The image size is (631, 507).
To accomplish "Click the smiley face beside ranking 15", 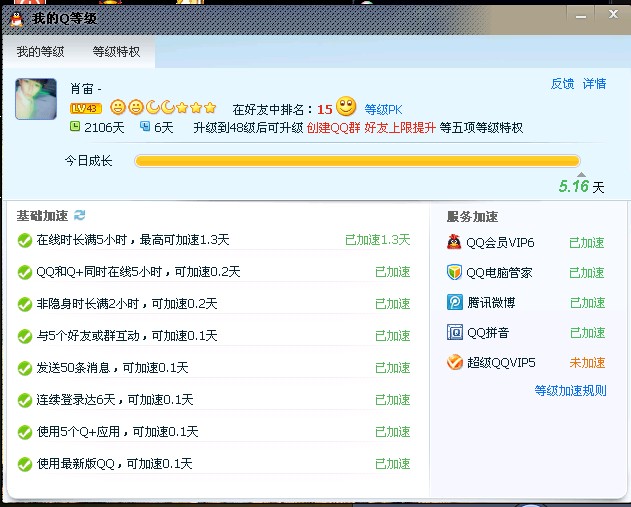I will [346, 106].
